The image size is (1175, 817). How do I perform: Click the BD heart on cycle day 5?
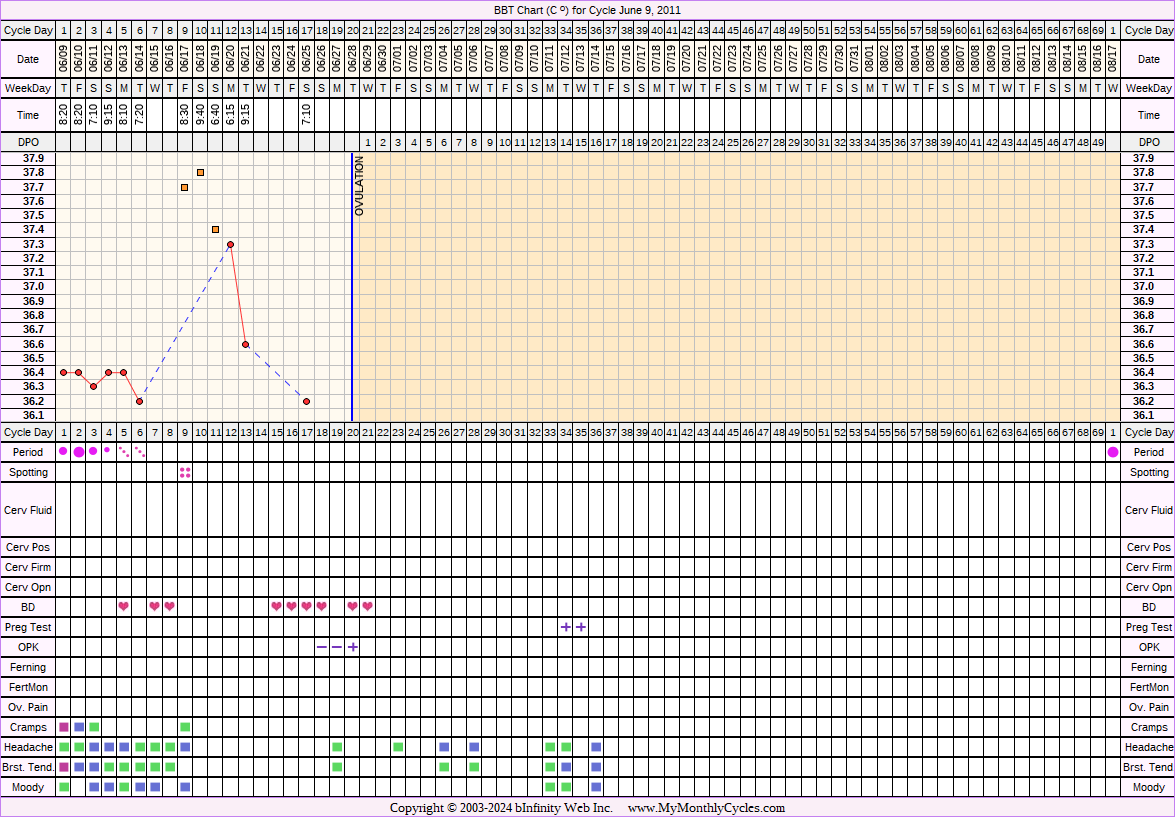[x=124, y=606]
